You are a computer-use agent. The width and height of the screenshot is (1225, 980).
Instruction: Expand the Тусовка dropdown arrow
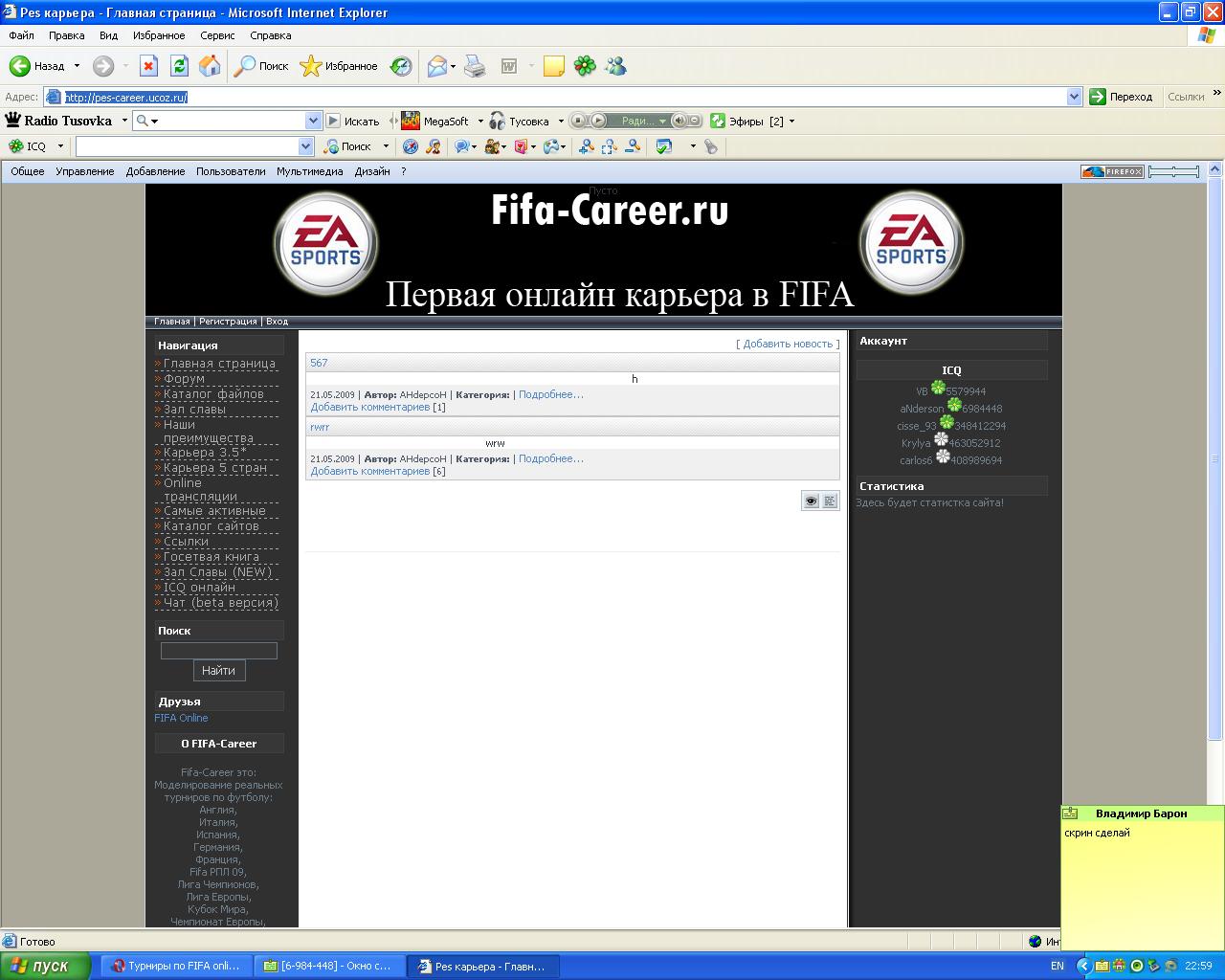click(561, 122)
